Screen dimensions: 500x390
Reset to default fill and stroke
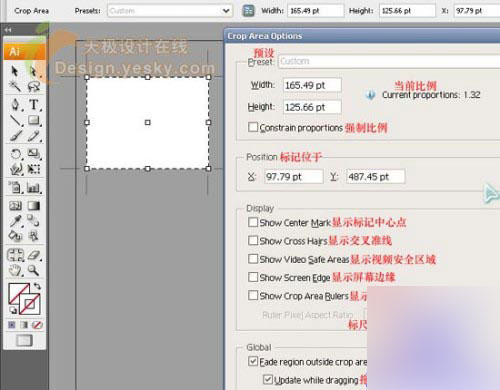(x=13, y=311)
